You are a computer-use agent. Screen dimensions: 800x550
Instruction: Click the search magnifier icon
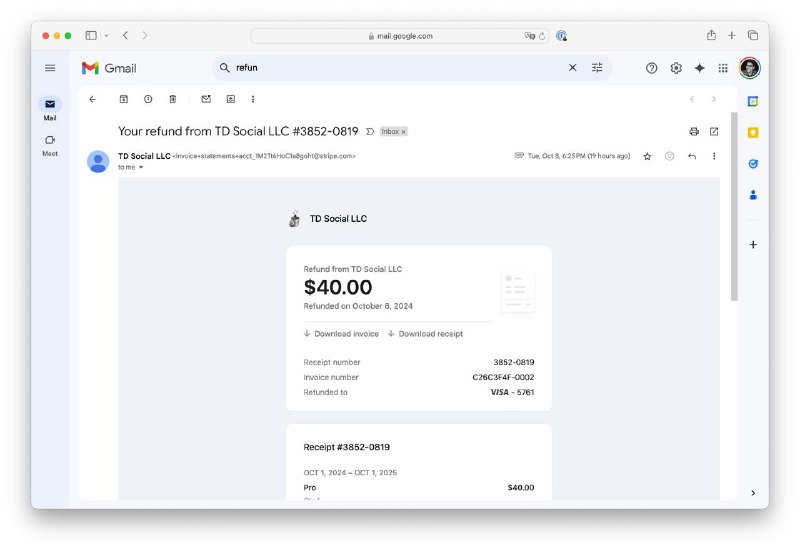pyautogui.click(x=224, y=67)
